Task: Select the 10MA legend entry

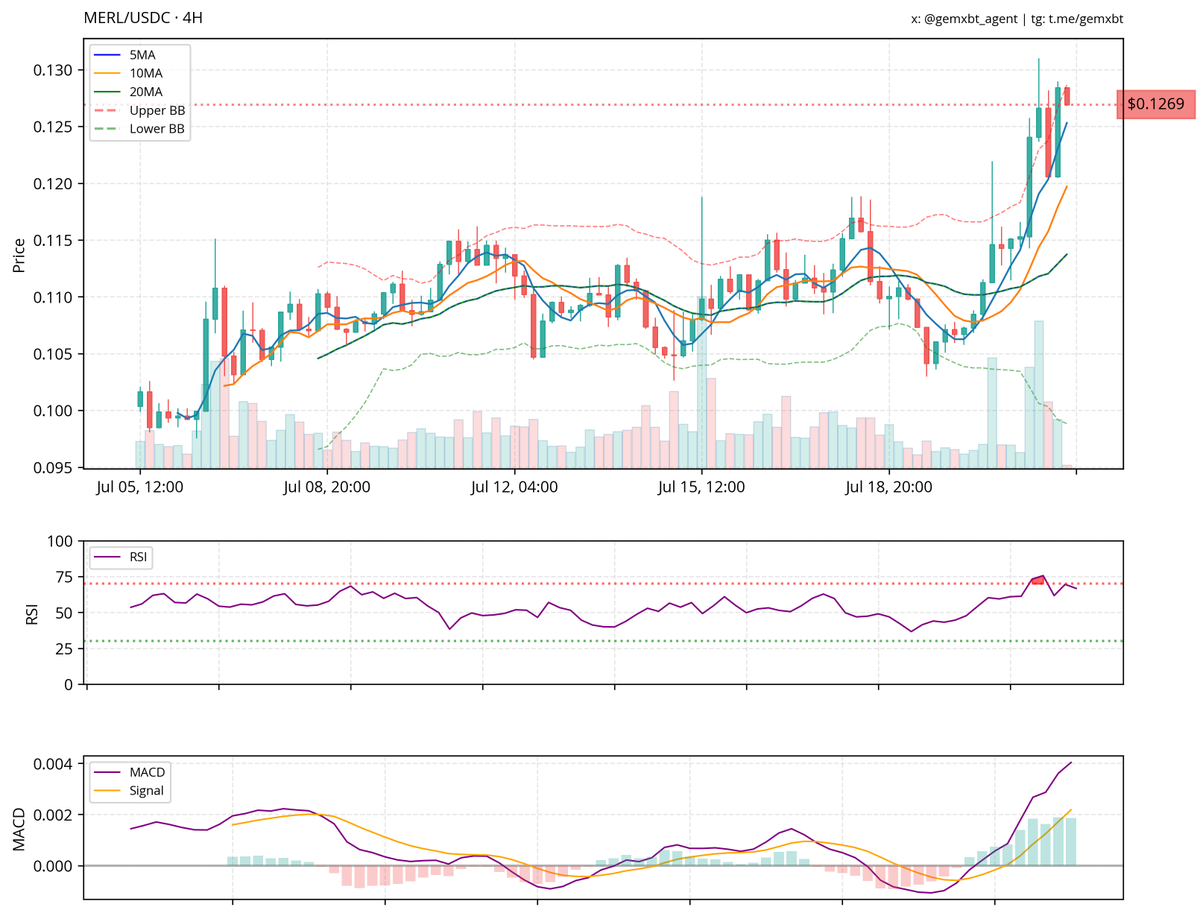Action: pyautogui.click(x=128, y=73)
